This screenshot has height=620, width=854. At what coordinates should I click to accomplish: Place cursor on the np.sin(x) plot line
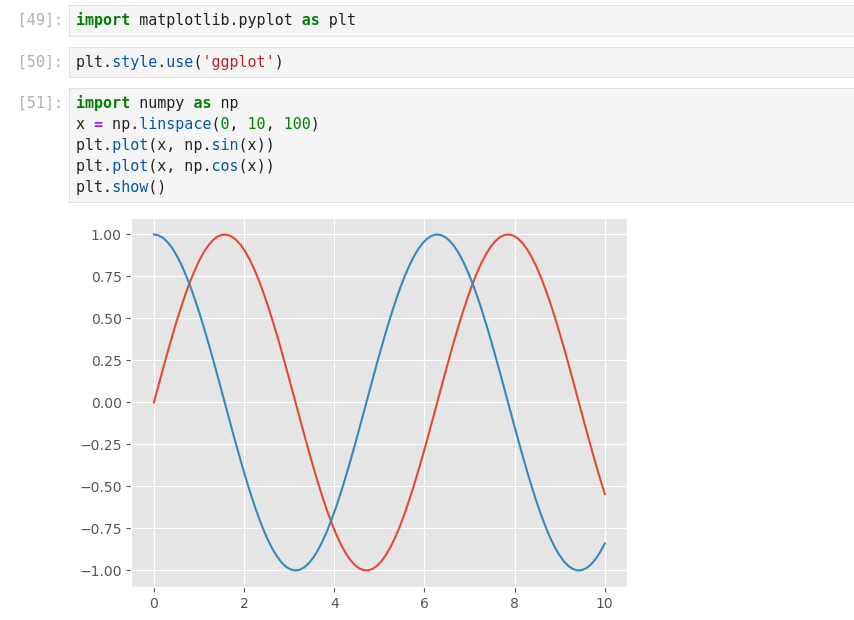point(175,145)
